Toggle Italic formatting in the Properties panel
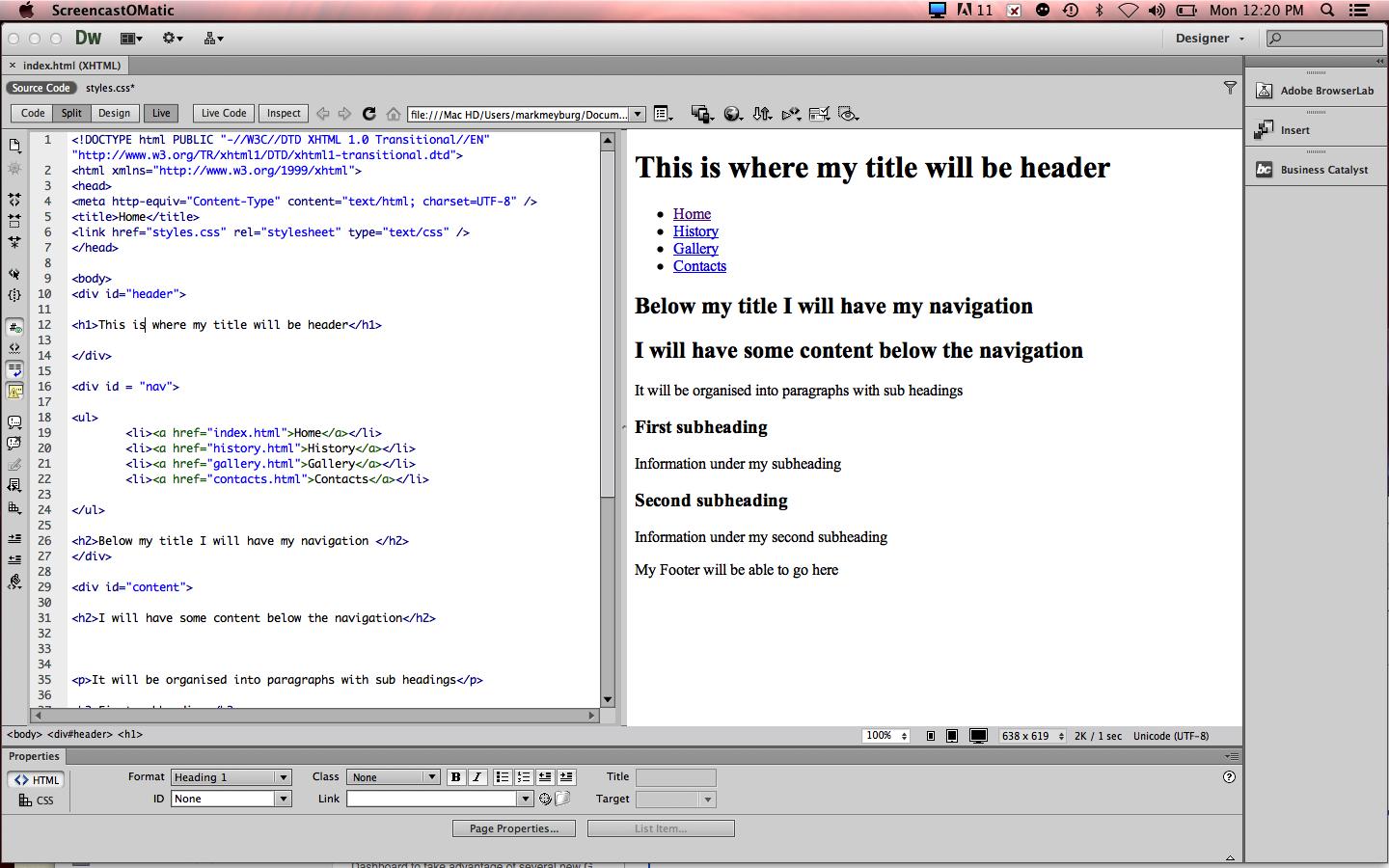The width and height of the screenshot is (1389, 868). coord(477,777)
